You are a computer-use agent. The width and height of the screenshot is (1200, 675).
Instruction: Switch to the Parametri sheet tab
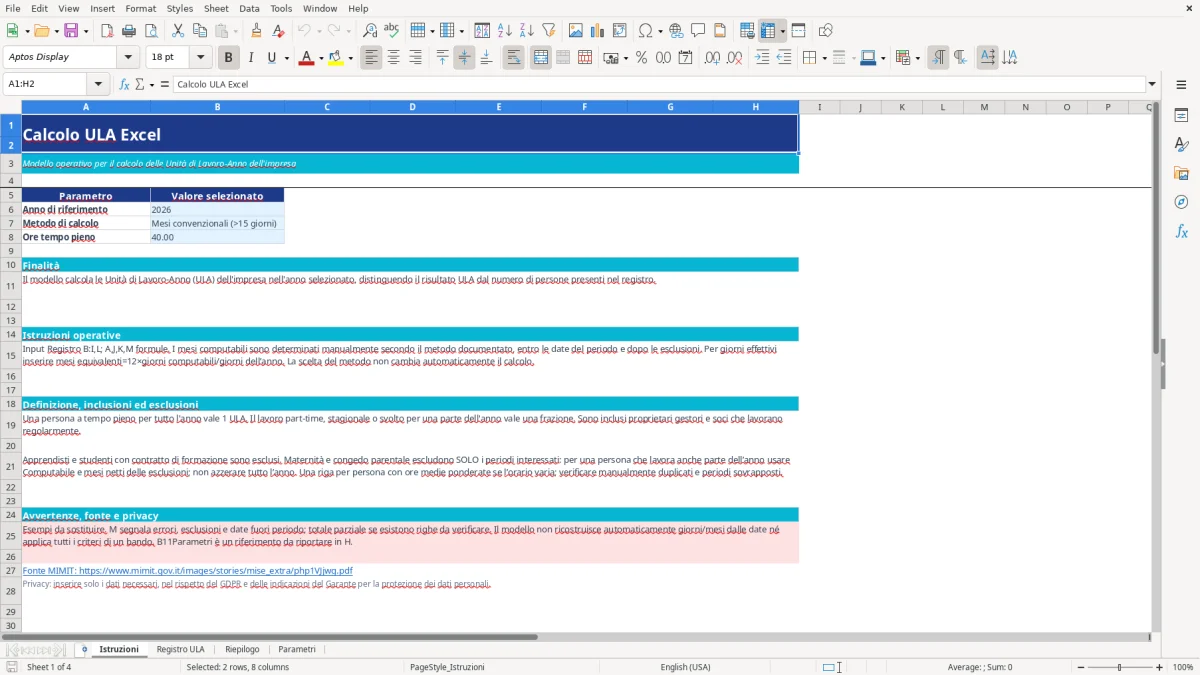[297, 649]
